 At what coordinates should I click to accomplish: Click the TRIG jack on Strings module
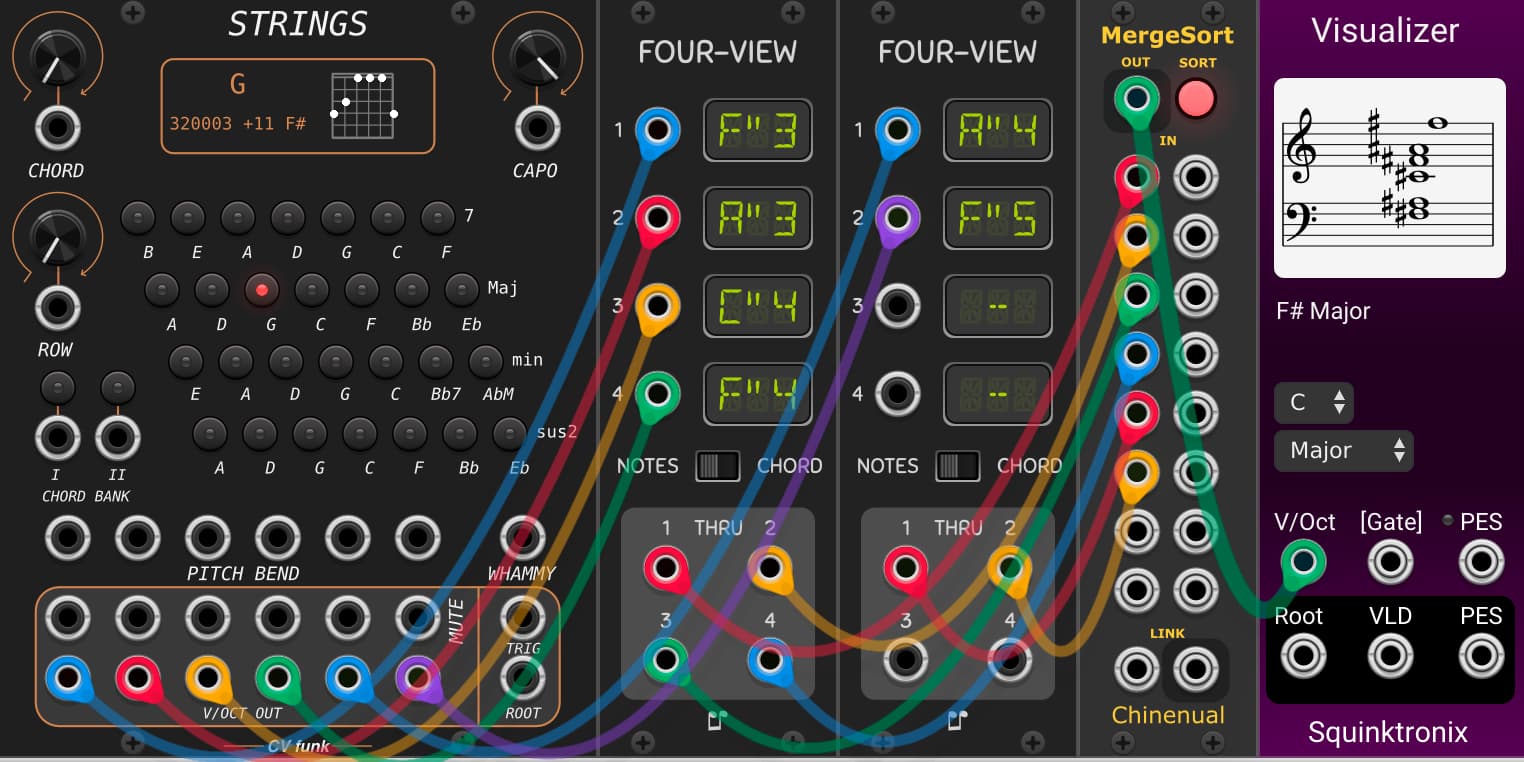(522, 619)
